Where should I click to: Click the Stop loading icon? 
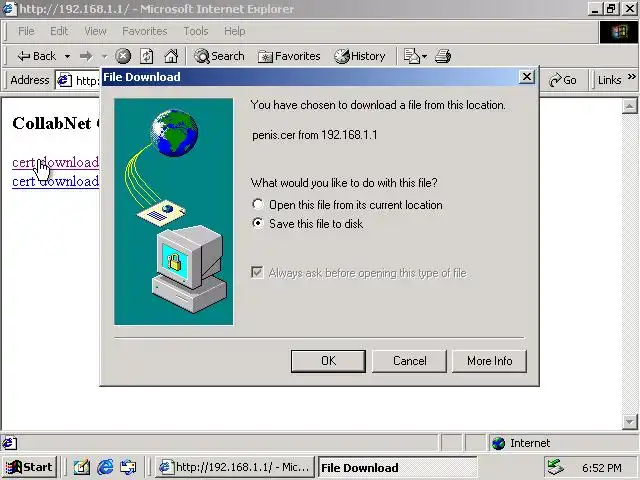pyautogui.click(x=123, y=56)
